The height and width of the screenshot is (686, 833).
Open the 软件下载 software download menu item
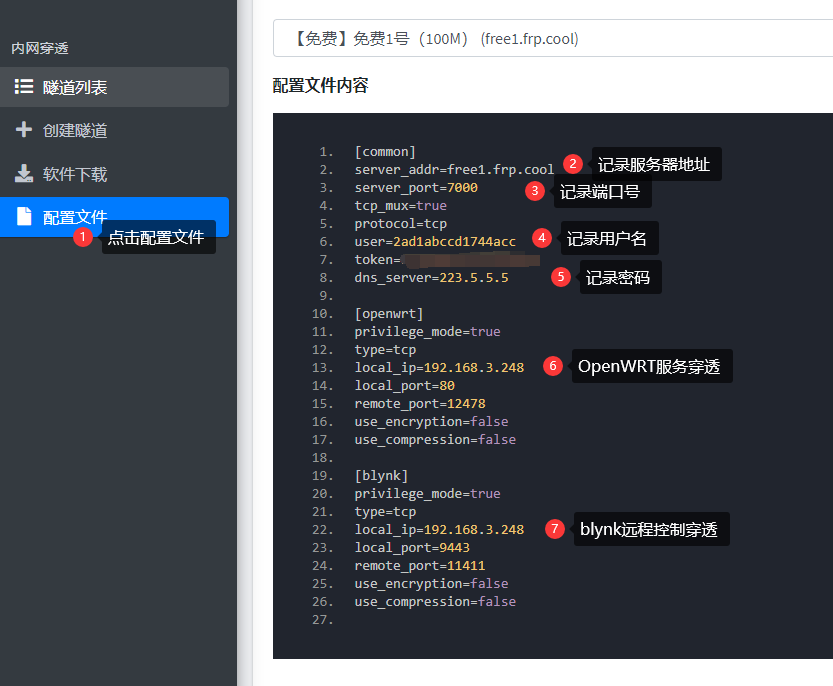(x=114, y=174)
